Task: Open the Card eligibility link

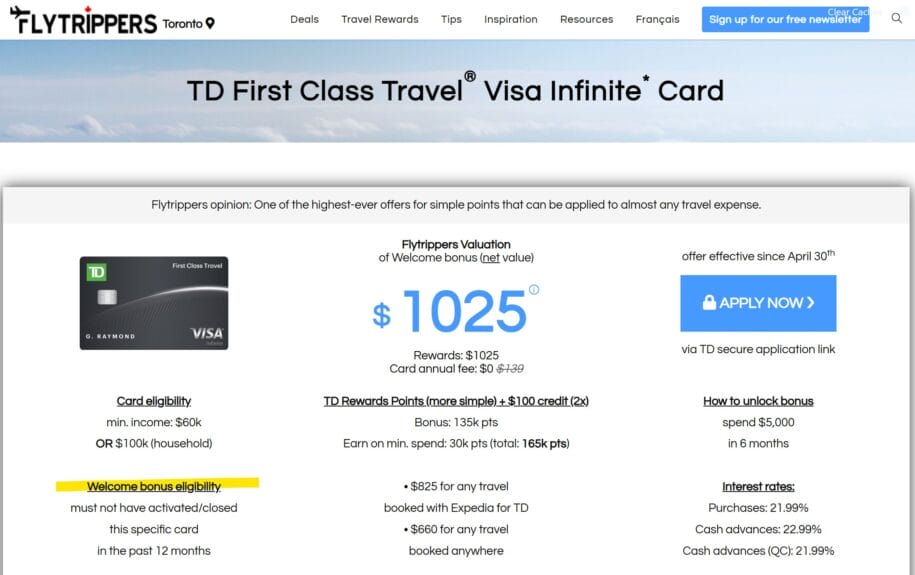Action: [154, 401]
